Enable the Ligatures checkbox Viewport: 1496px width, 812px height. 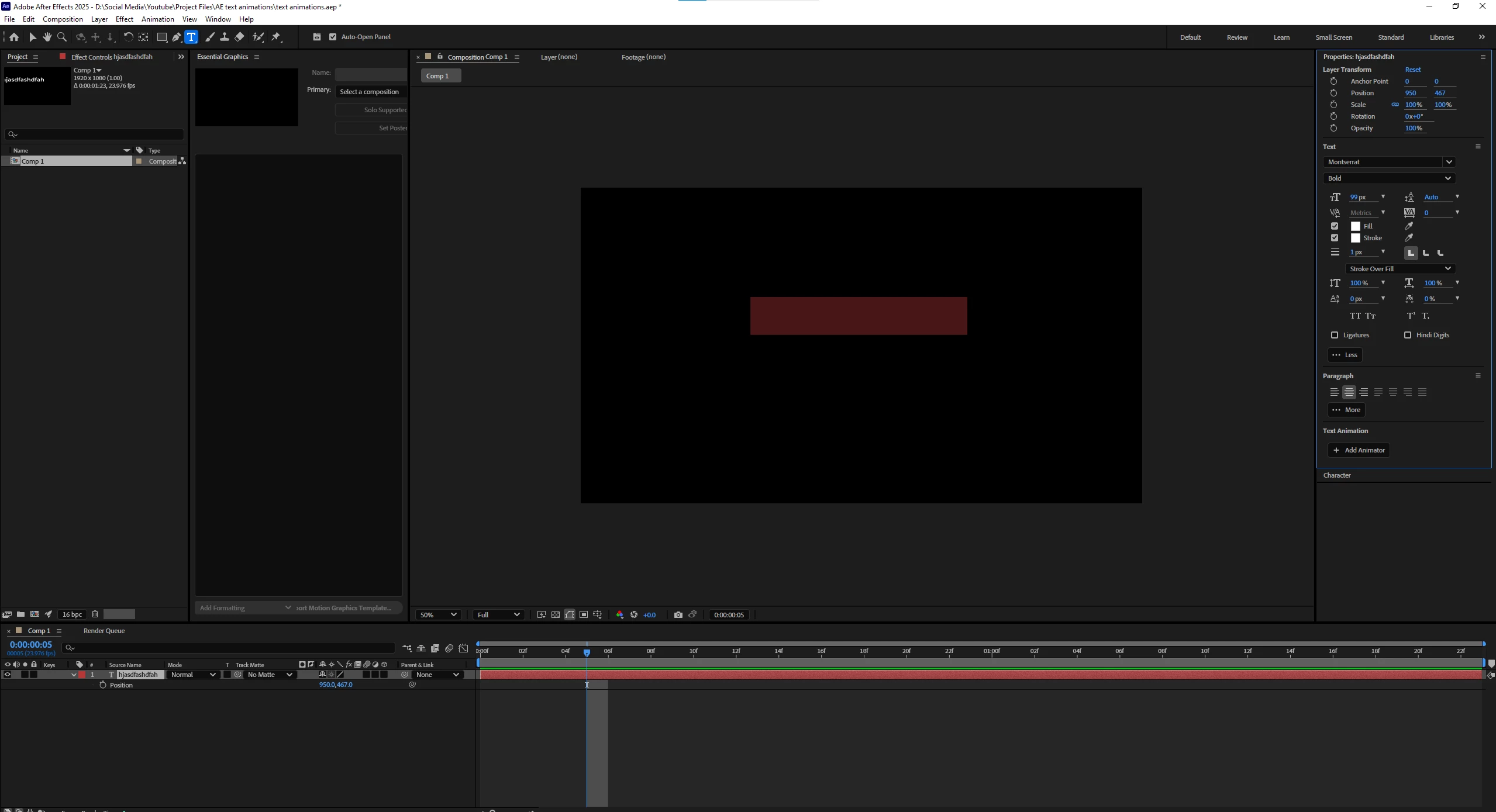point(1335,335)
